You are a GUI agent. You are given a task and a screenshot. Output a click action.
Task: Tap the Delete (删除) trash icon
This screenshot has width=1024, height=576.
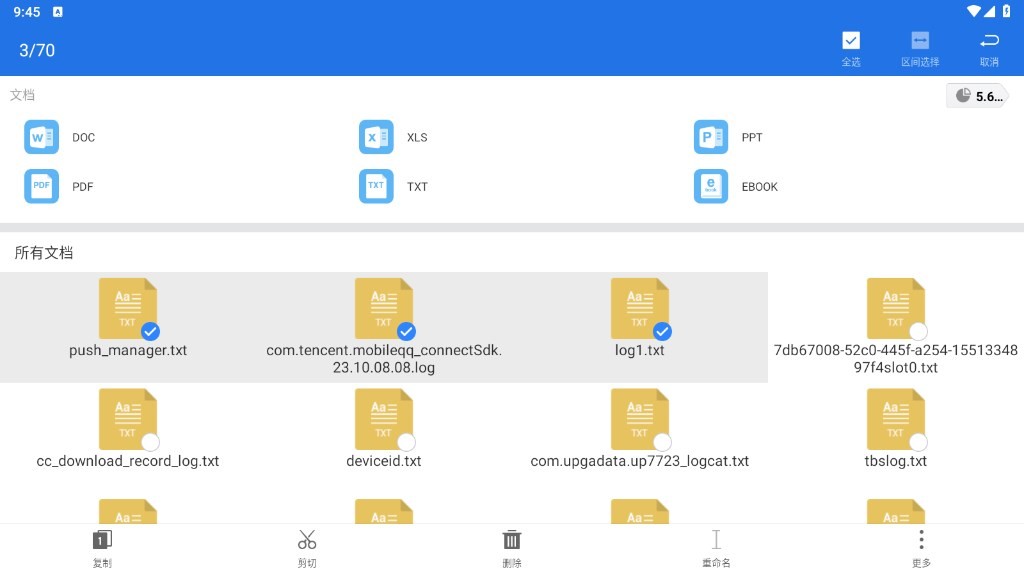[x=512, y=540]
